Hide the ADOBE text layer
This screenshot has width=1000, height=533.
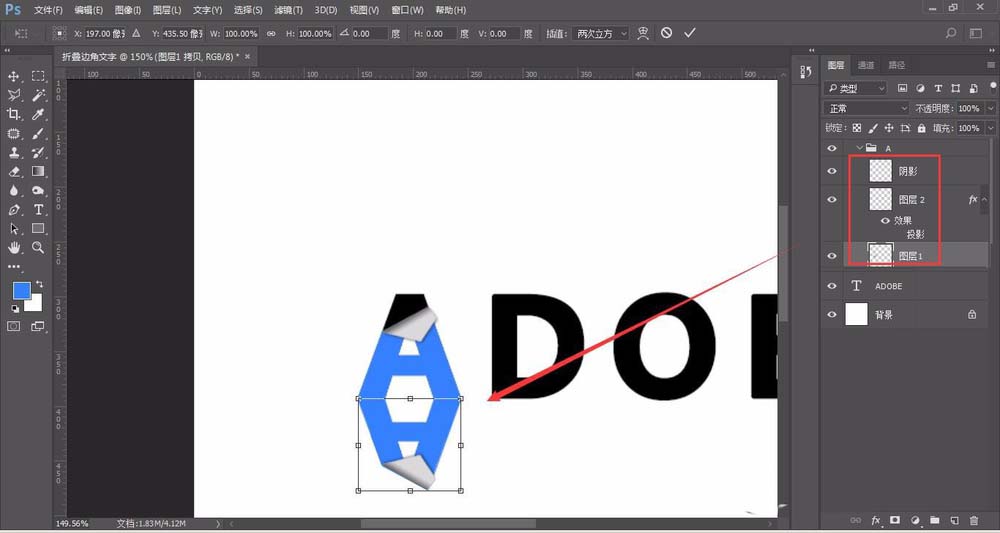(x=831, y=286)
